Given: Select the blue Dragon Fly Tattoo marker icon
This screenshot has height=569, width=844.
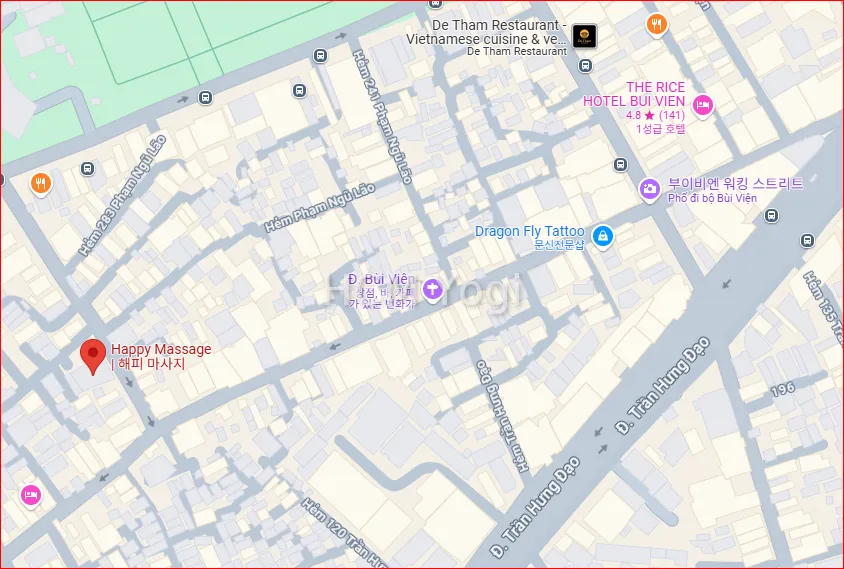Looking at the screenshot, I should click(602, 236).
